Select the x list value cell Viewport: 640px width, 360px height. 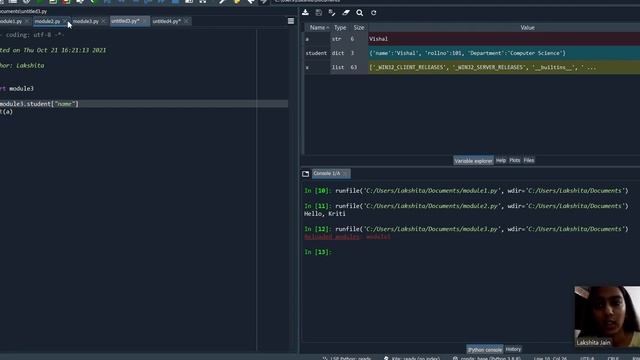click(504, 68)
